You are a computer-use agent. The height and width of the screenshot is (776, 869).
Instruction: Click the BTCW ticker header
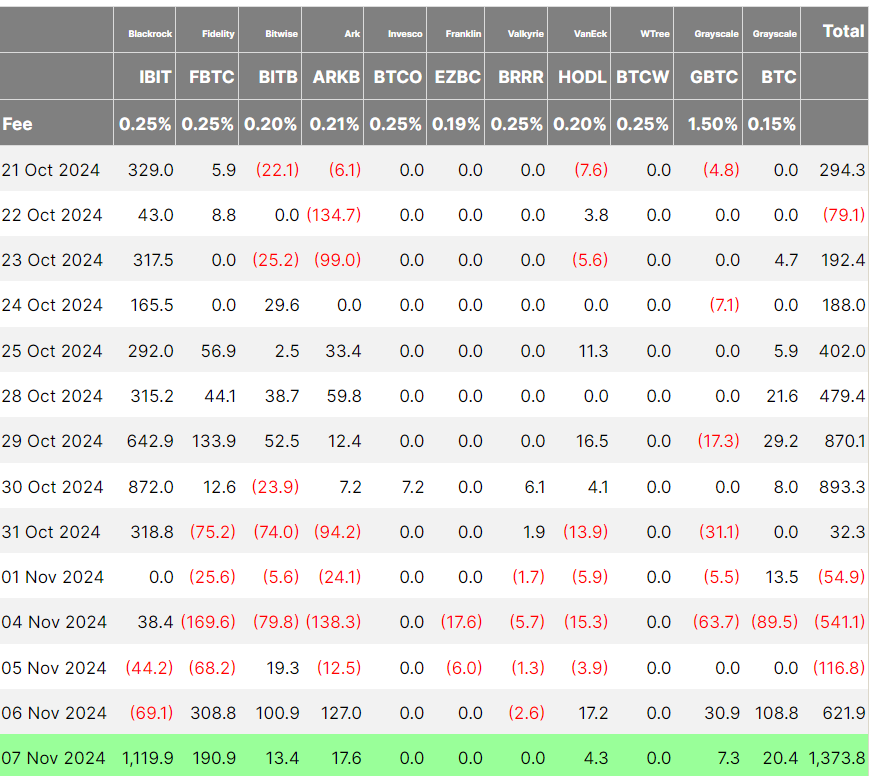pyautogui.click(x=643, y=76)
